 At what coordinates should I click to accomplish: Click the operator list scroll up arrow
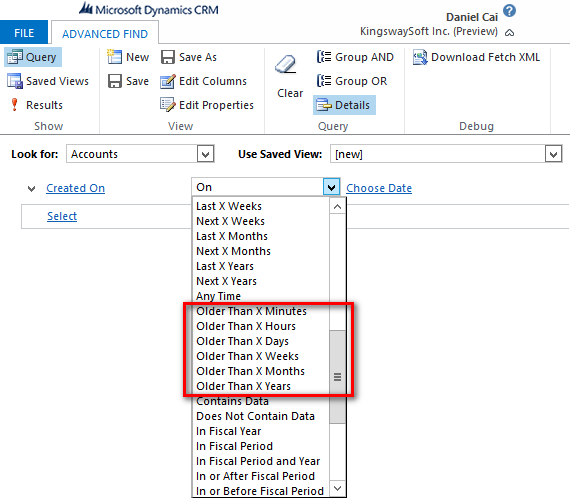tap(337, 207)
